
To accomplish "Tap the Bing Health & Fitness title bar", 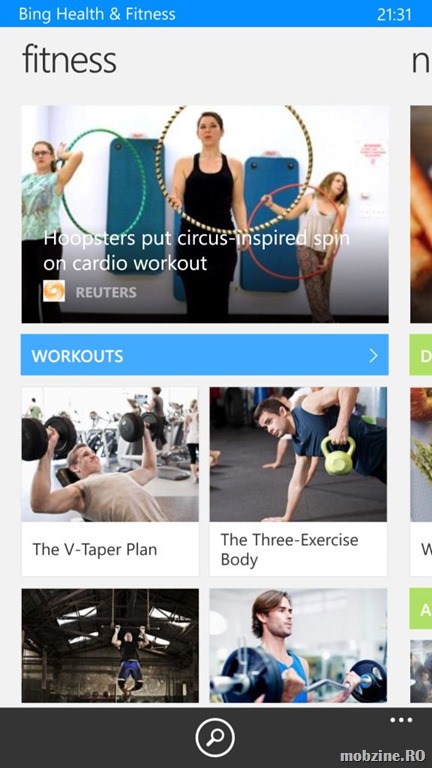I will point(97,14).
